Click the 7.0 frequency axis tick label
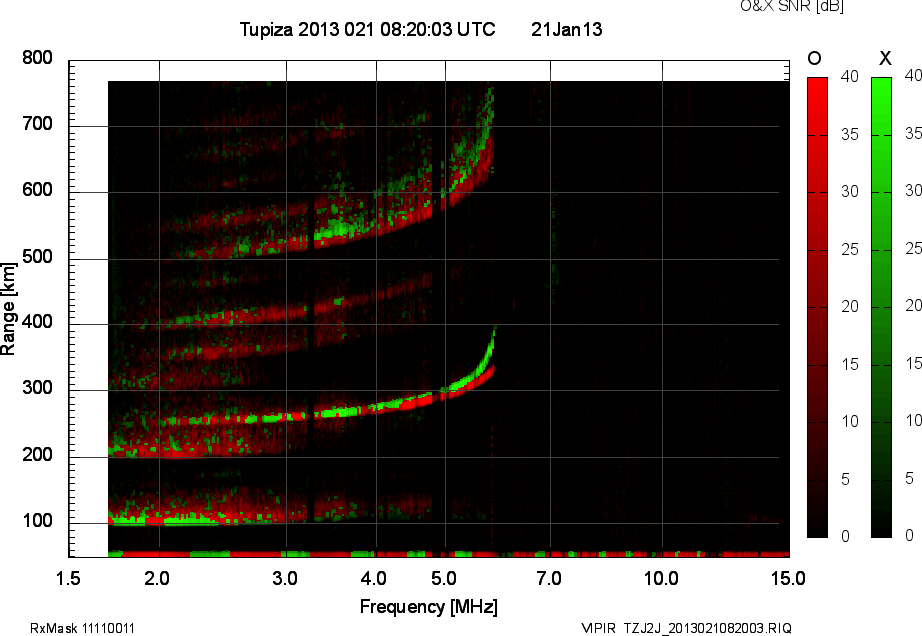922x636 pixels. [549, 579]
